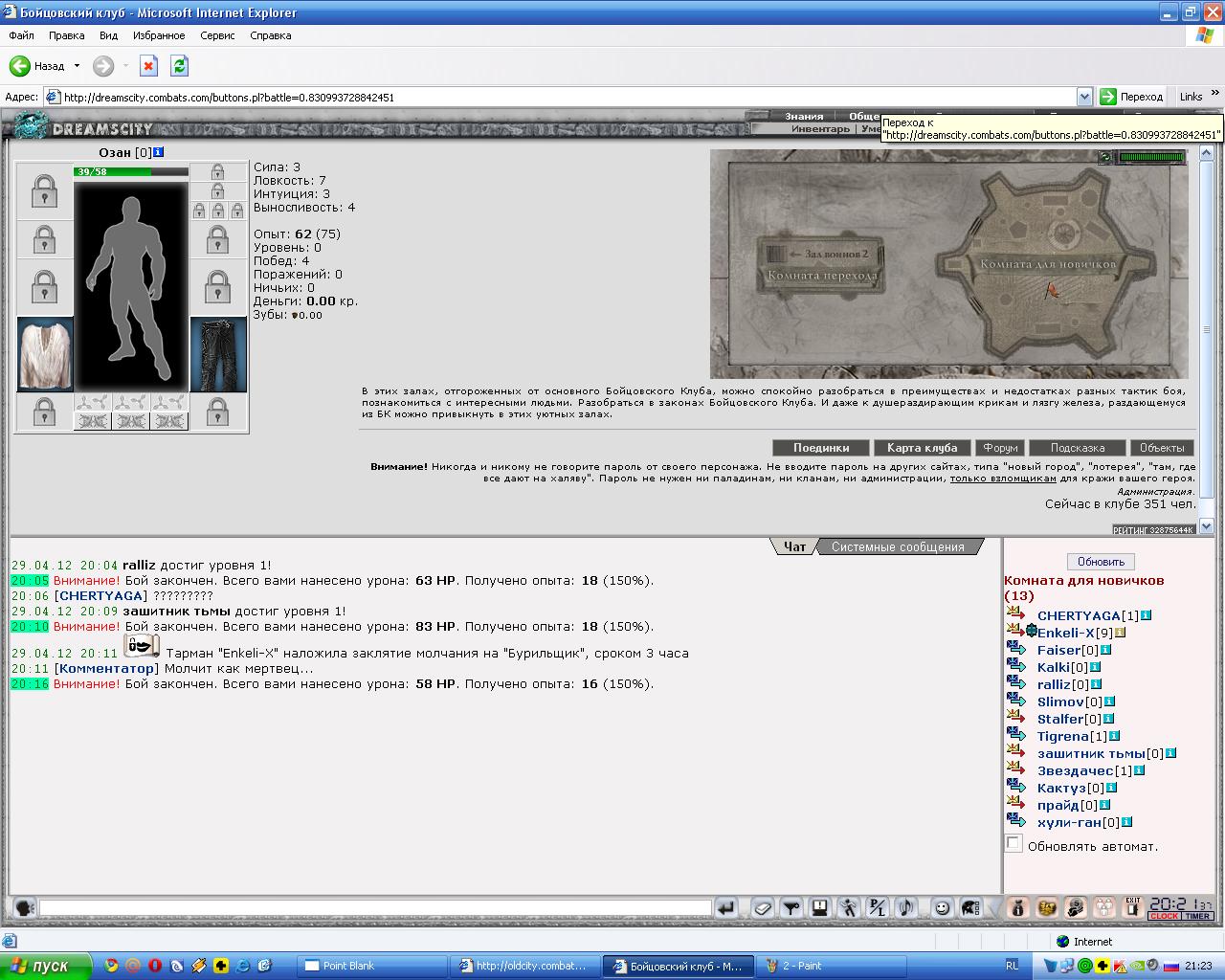Send private message to CHERTYAGA via arrow icon
1225x980 pixels.
[x=1015, y=613]
